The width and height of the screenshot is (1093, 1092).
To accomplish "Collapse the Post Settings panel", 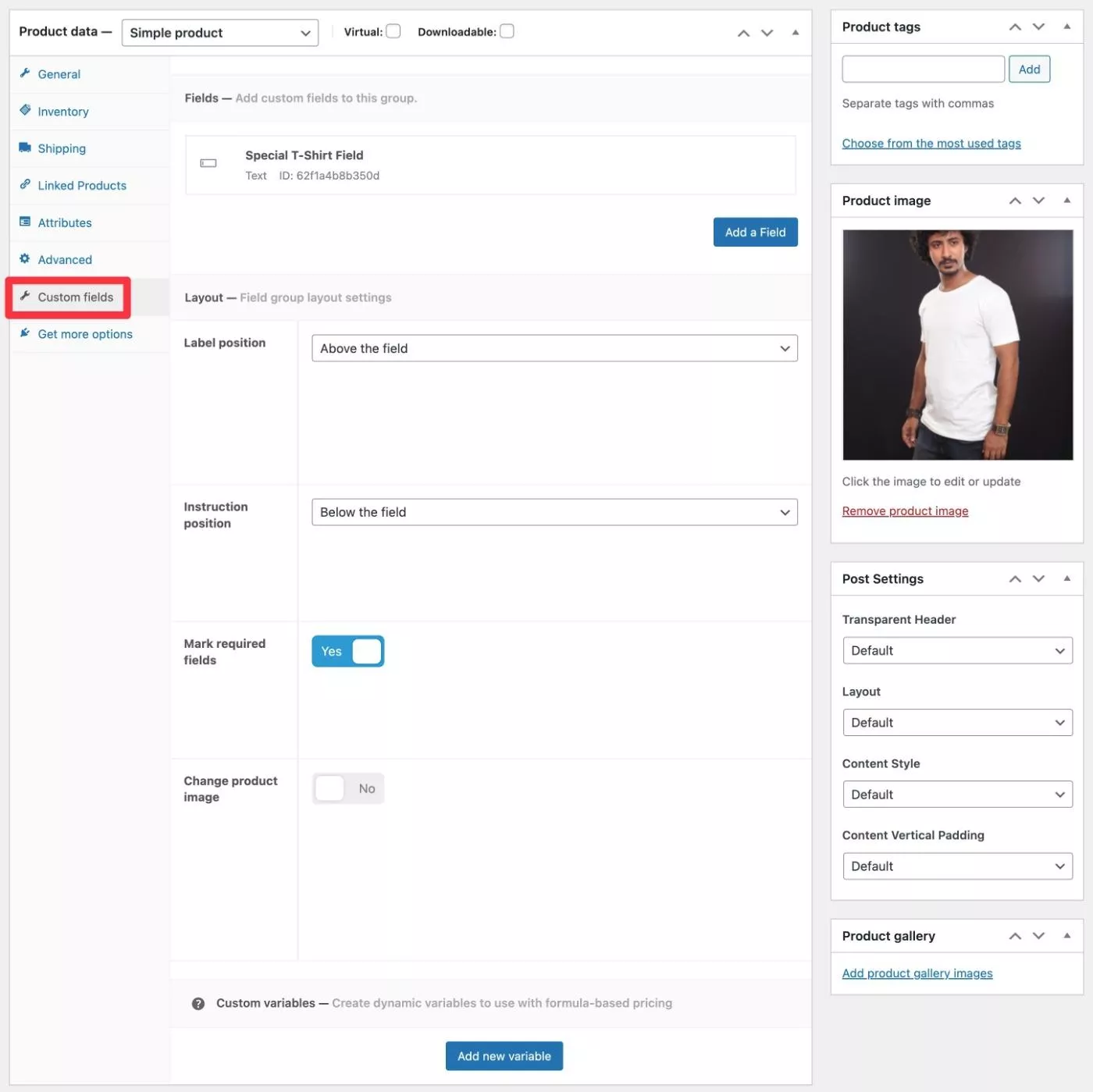I will tap(1066, 578).
